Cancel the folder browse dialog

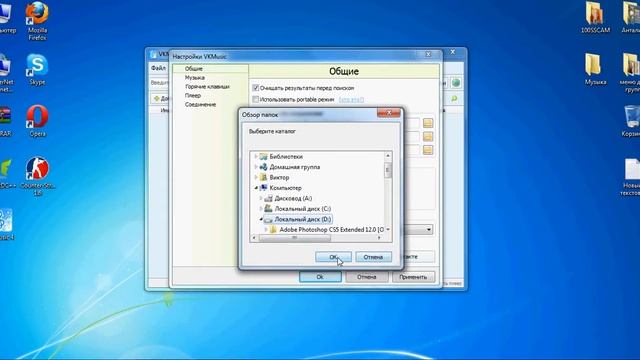373,257
